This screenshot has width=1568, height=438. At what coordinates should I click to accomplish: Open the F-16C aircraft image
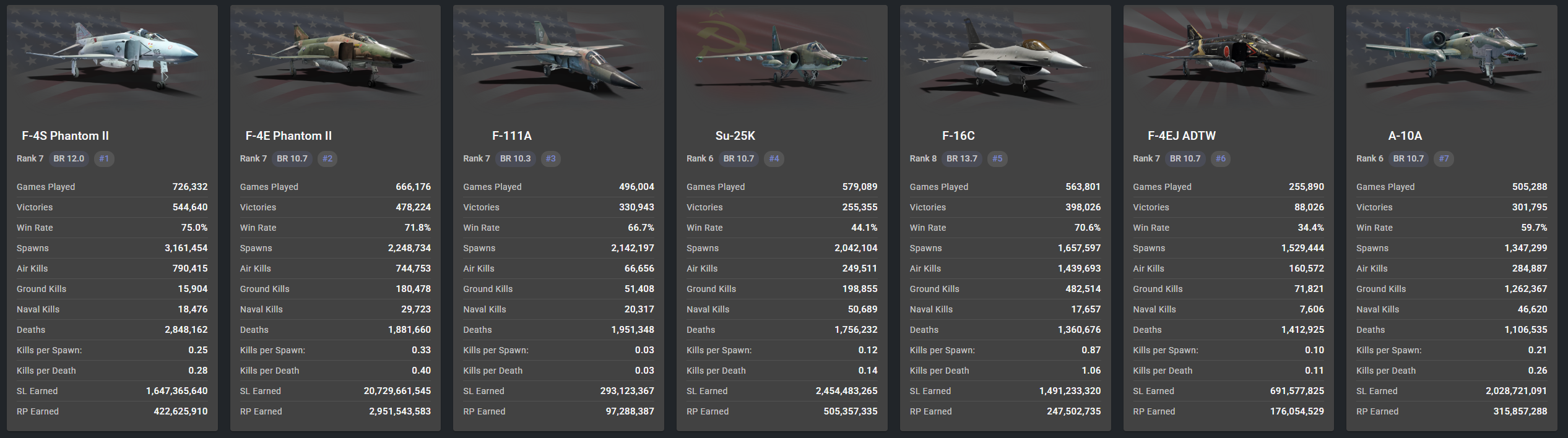pos(1005,59)
